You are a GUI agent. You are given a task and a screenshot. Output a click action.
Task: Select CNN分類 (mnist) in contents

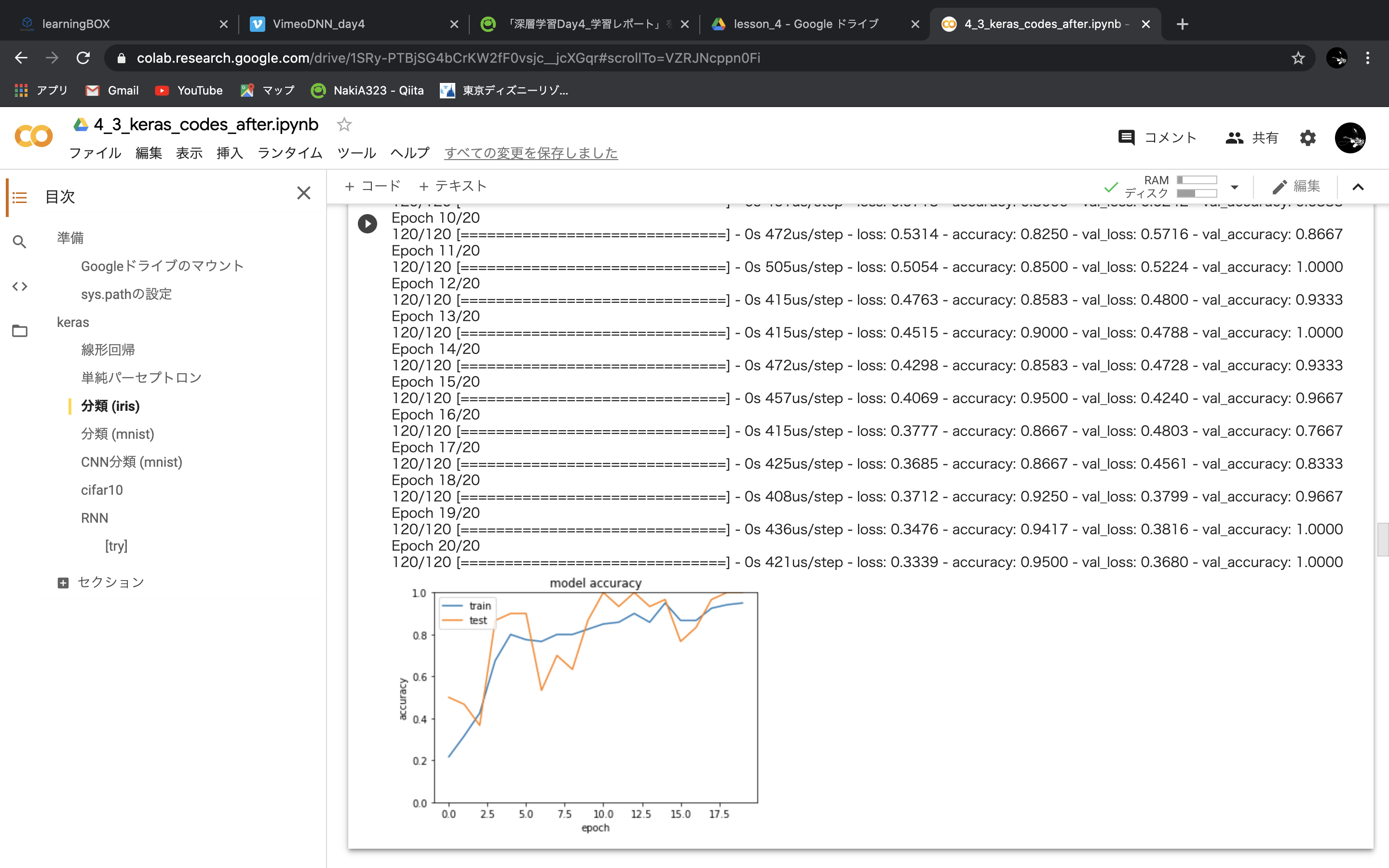(132, 462)
